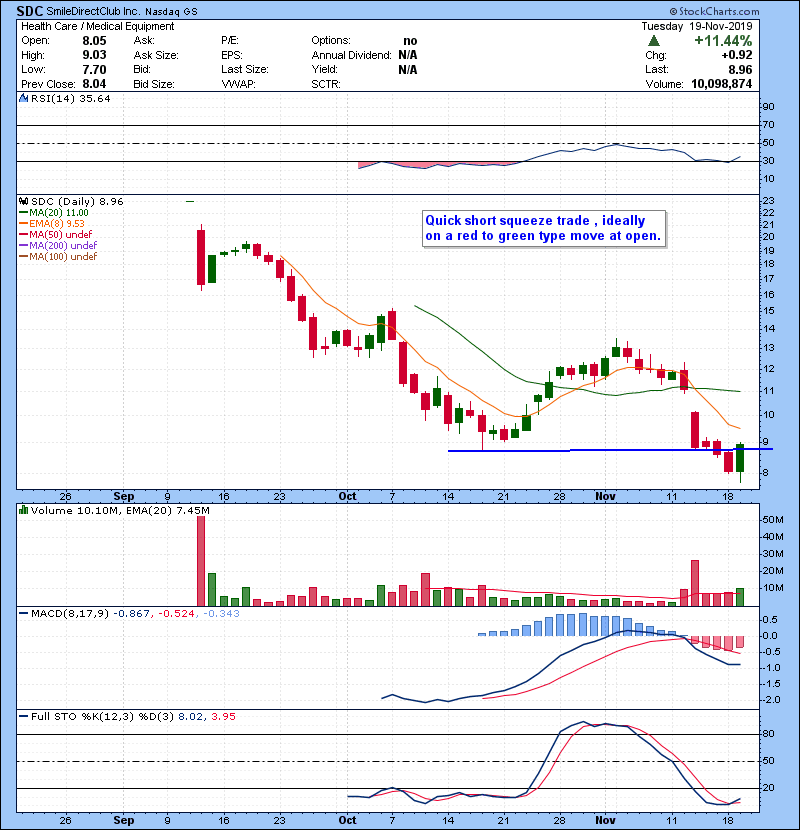Click the Open price 8.05
This screenshot has width=800, height=830.
point(94,41)
